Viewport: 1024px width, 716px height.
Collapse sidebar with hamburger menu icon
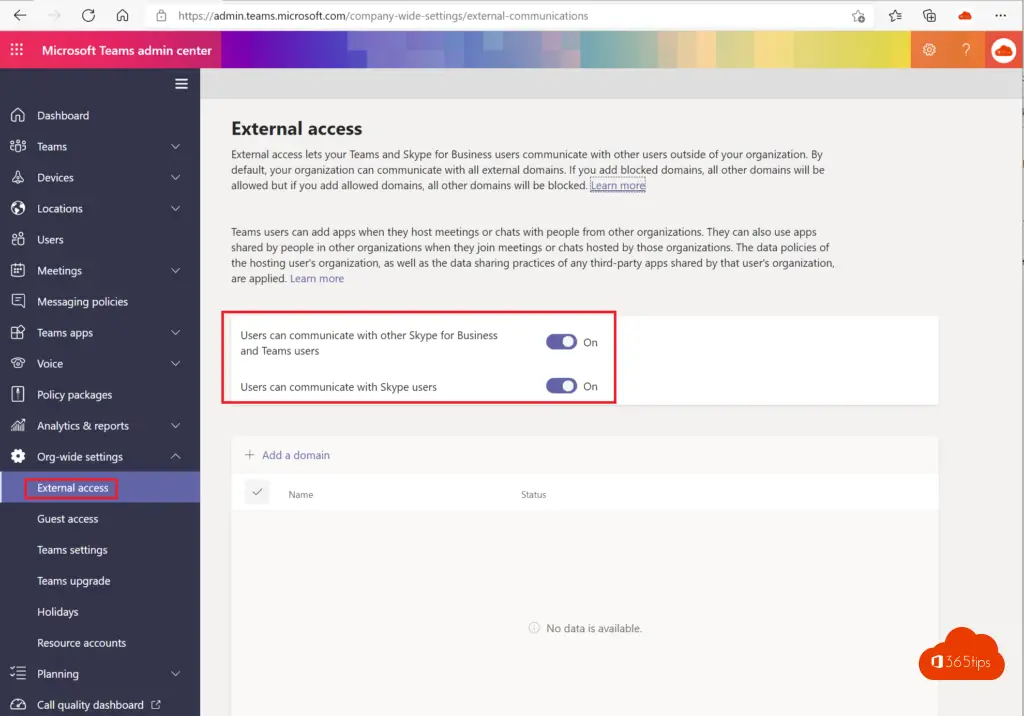coord(181,84)
